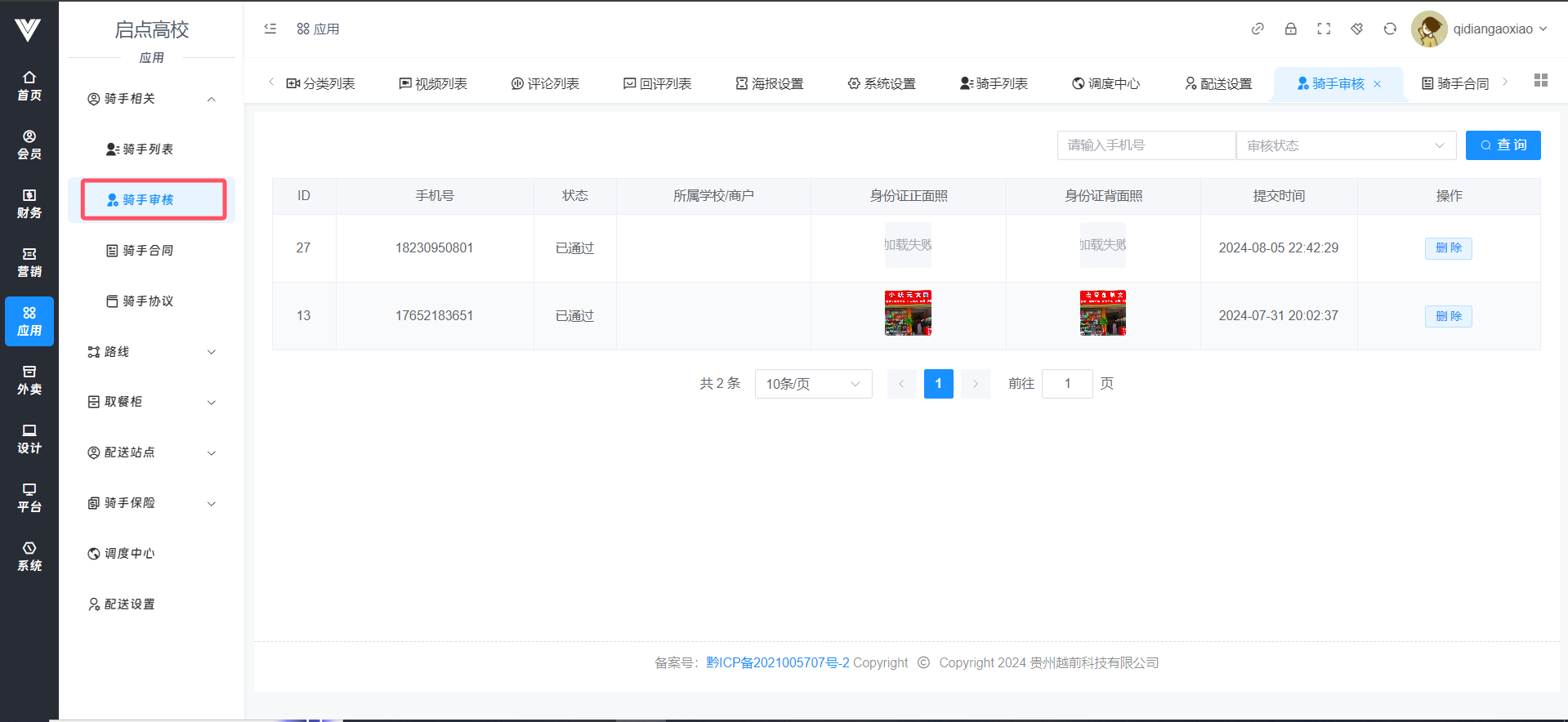This screenshot has height=722, width=1568.
Task: Expand the 路线 sidebar menu
Action: point(152,352)
